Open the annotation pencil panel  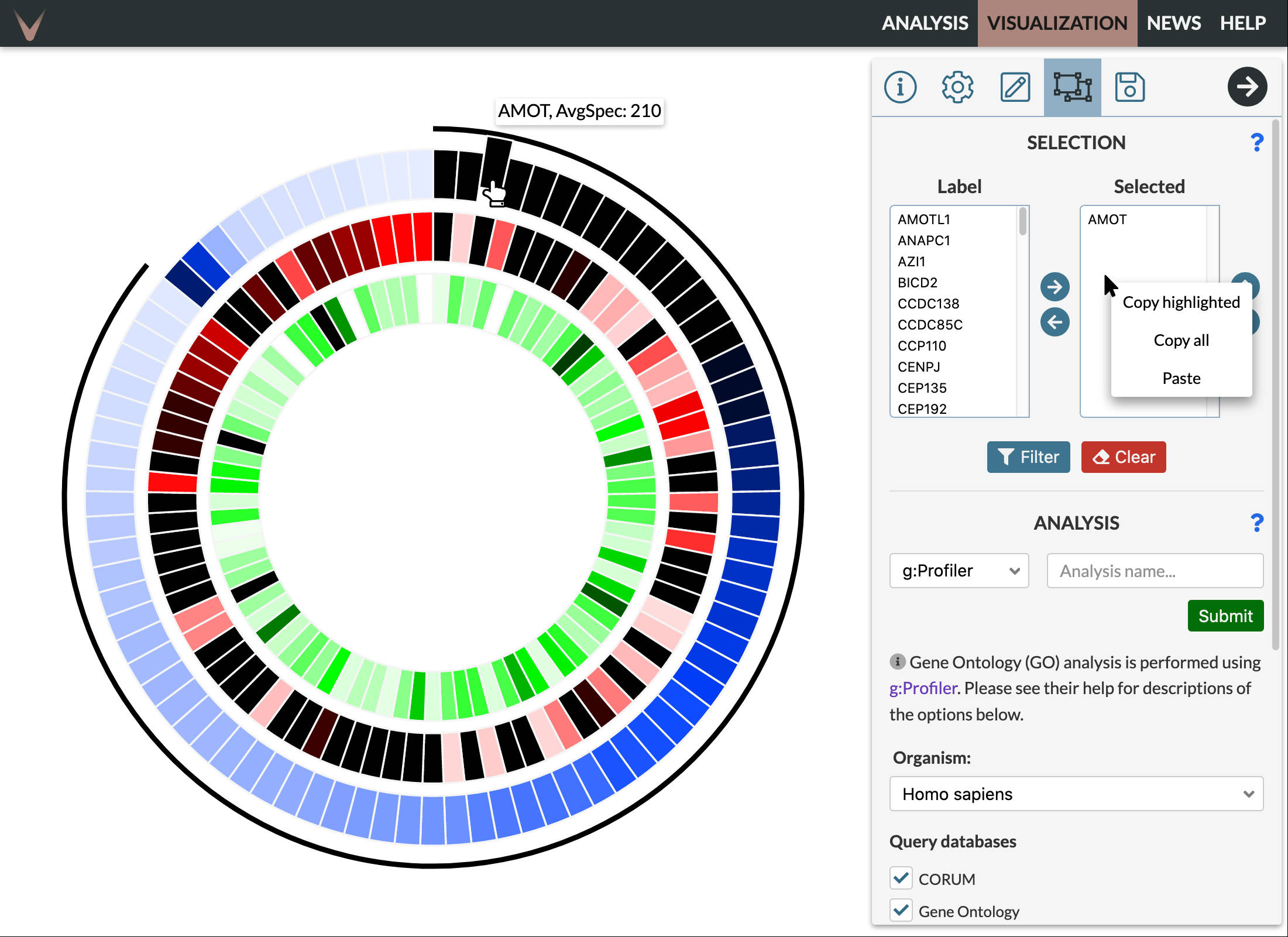click(1015, 87)
